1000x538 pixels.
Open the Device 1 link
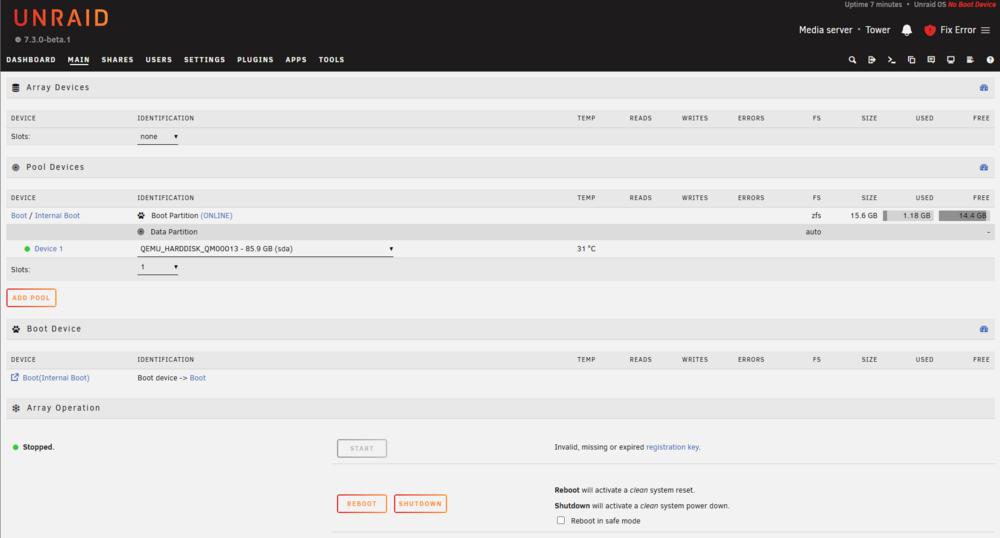[x=48, y=249]
